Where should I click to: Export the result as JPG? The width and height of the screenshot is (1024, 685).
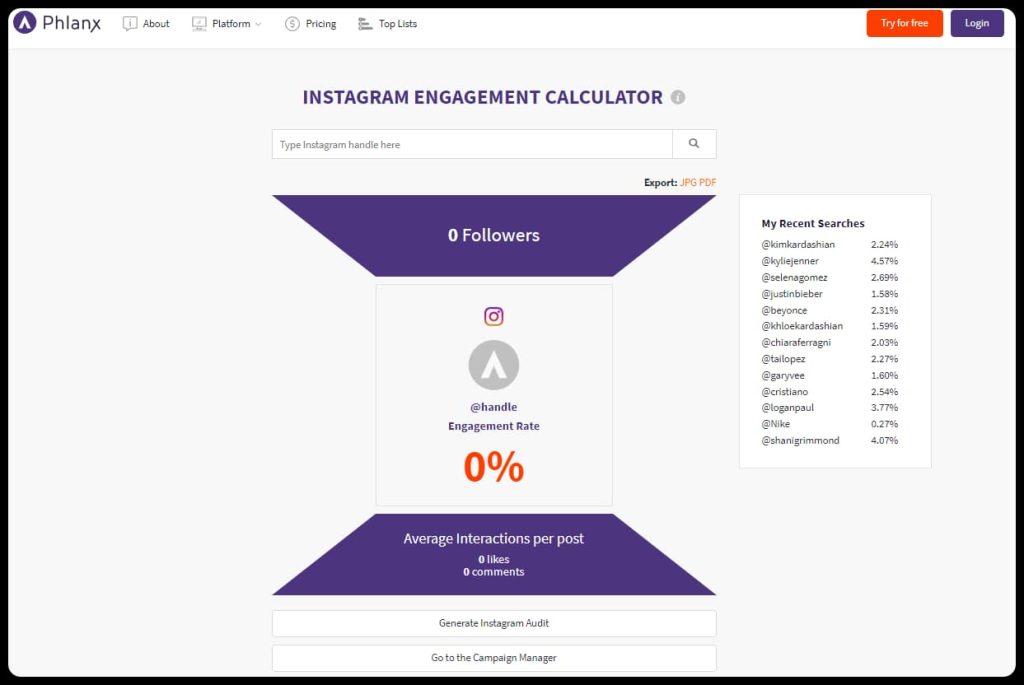688,182
